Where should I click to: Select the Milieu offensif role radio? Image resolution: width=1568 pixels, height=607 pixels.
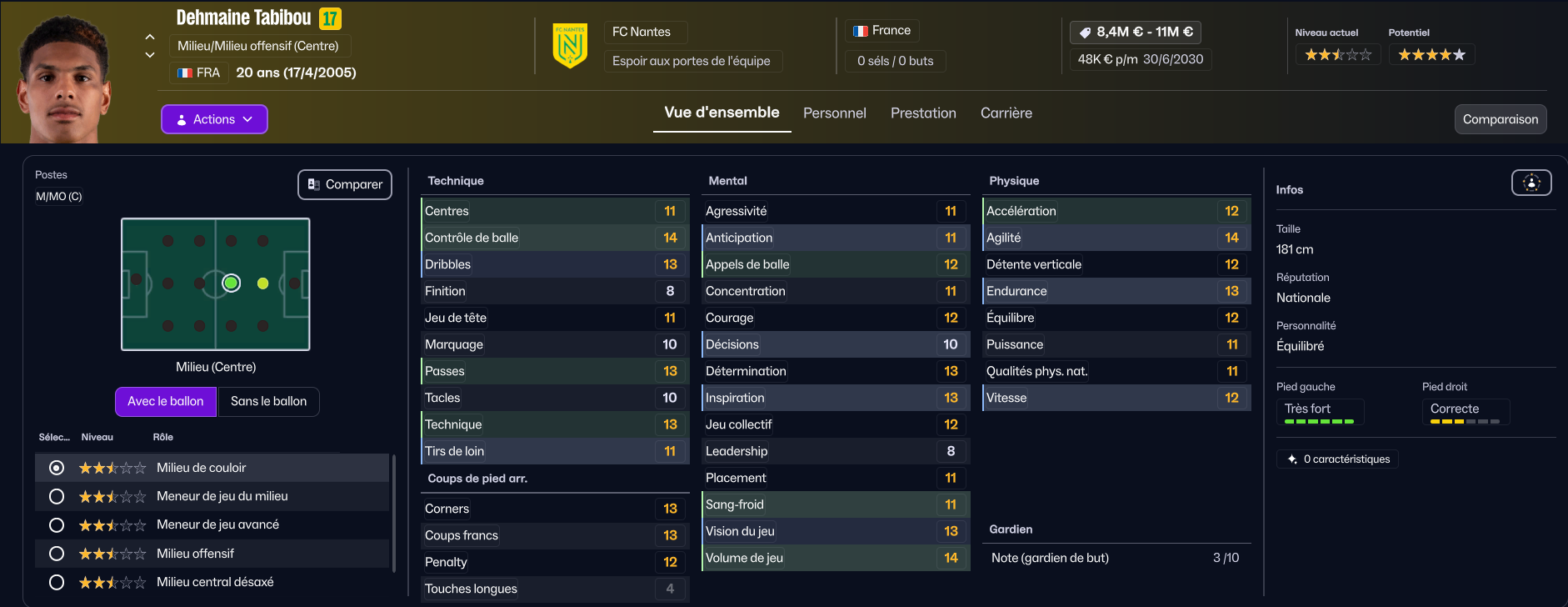57,554
